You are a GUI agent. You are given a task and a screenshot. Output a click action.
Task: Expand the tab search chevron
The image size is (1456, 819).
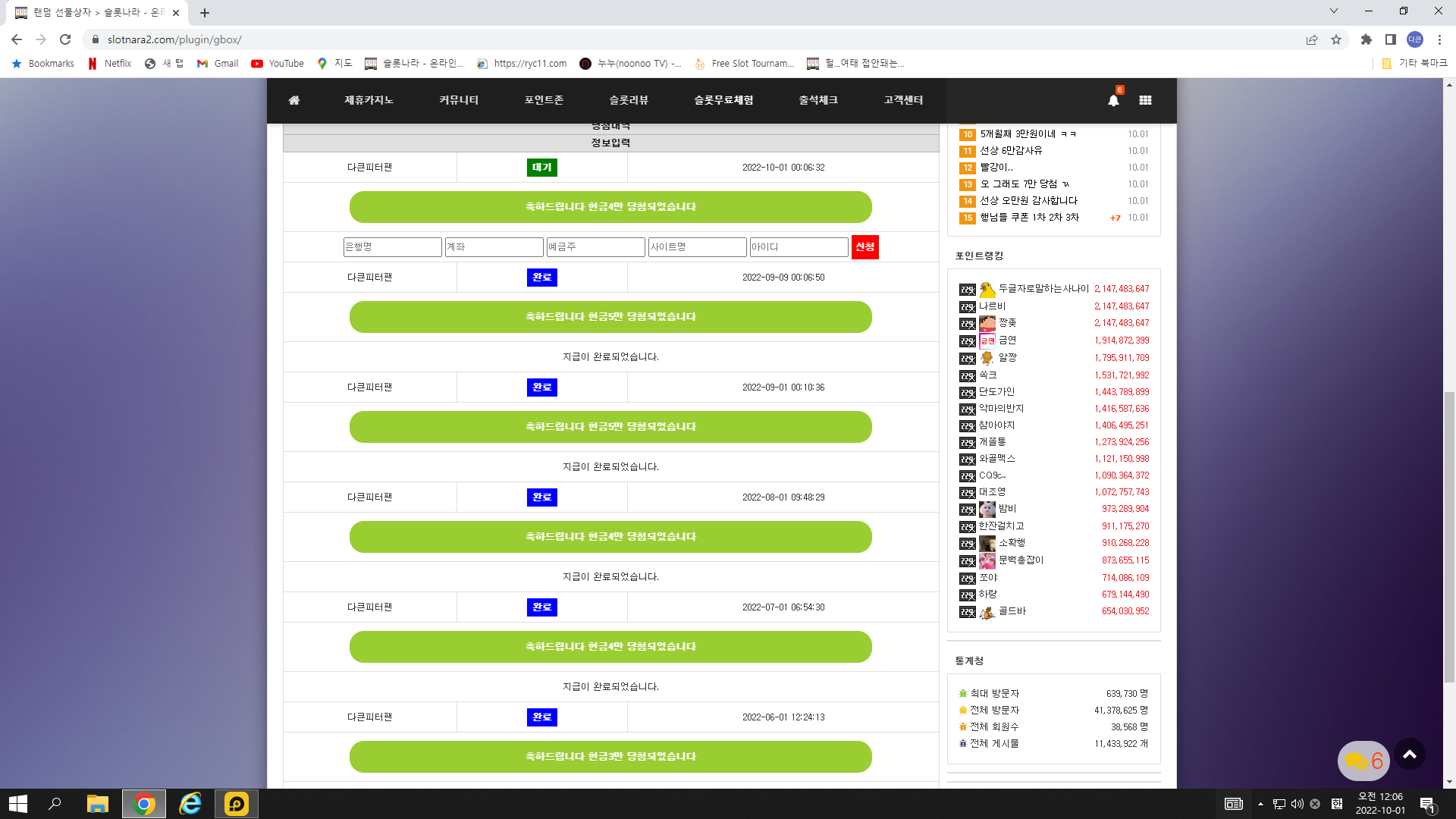1334,11
